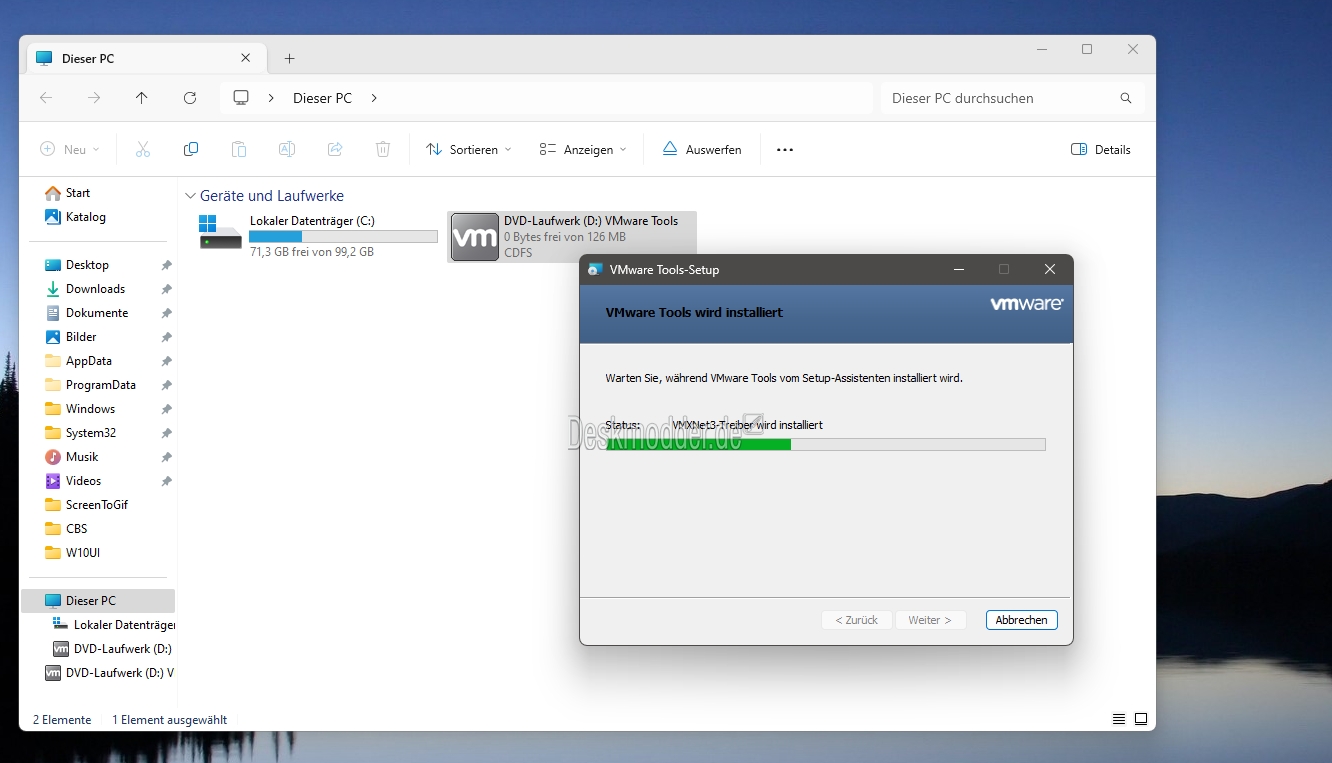Click the Copy icon in toolbar
Screen dimensions: 1332x763
click(191, 149)
